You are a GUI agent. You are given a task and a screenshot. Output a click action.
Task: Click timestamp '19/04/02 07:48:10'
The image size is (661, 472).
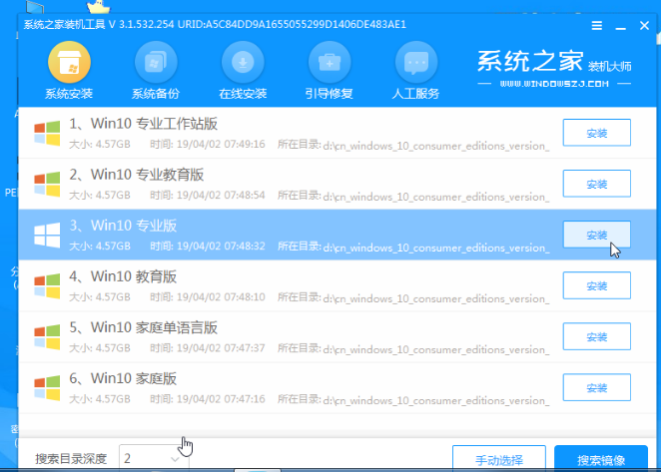click(221, 298)
